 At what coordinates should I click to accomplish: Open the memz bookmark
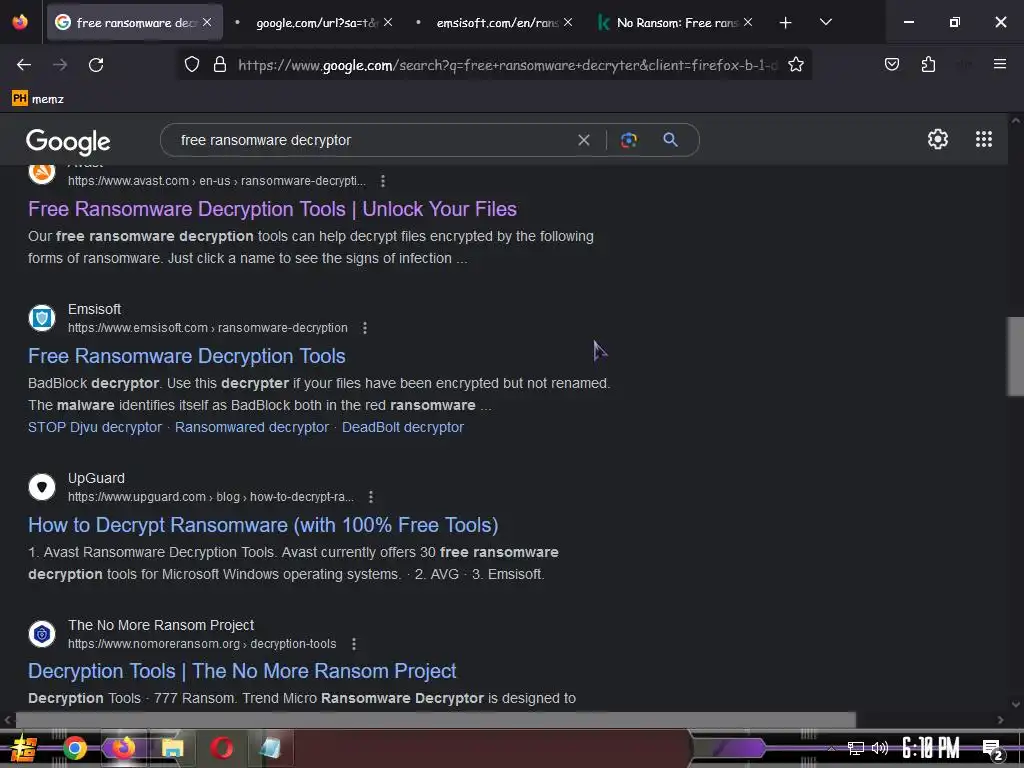[x=38, y=99]
